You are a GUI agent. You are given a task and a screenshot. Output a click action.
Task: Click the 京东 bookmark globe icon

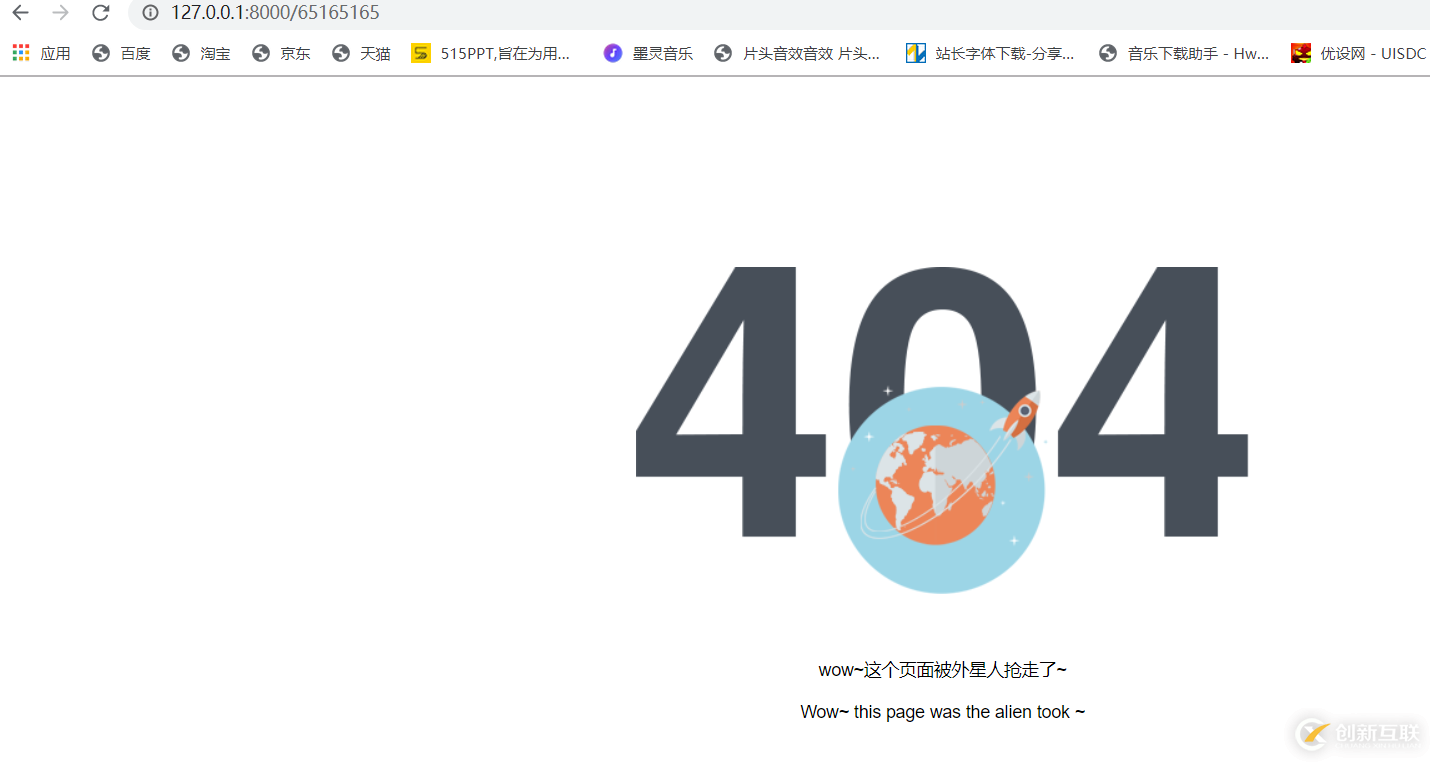click(x=259, y=53)
